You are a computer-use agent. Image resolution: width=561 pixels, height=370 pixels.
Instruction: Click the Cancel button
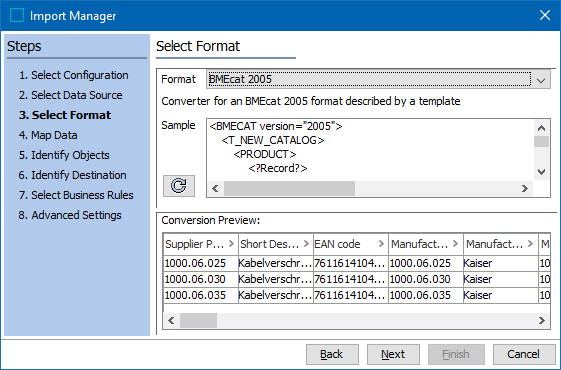523,354
